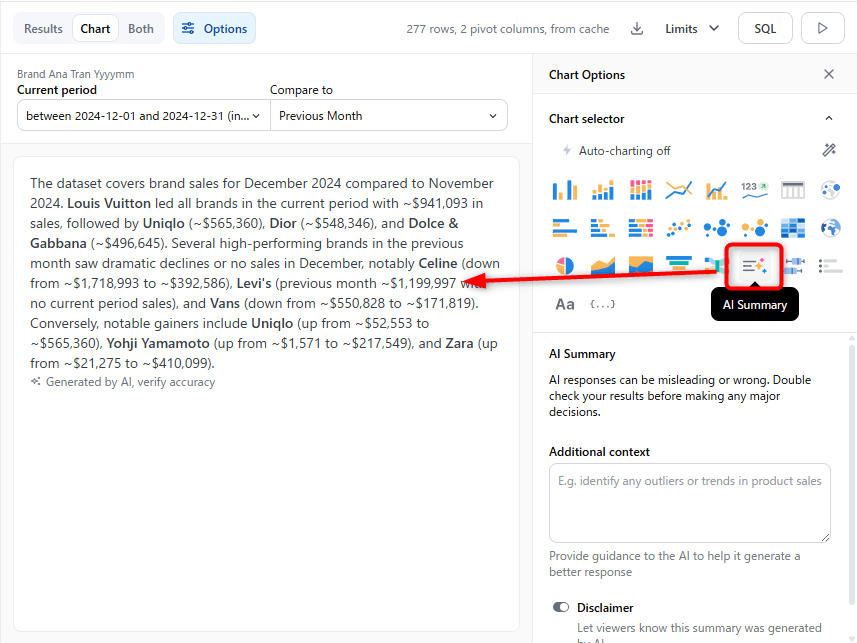This screenshot has height=643, width=857.
Task: Open the Current period date dropdown
Action: click(144, 116)
